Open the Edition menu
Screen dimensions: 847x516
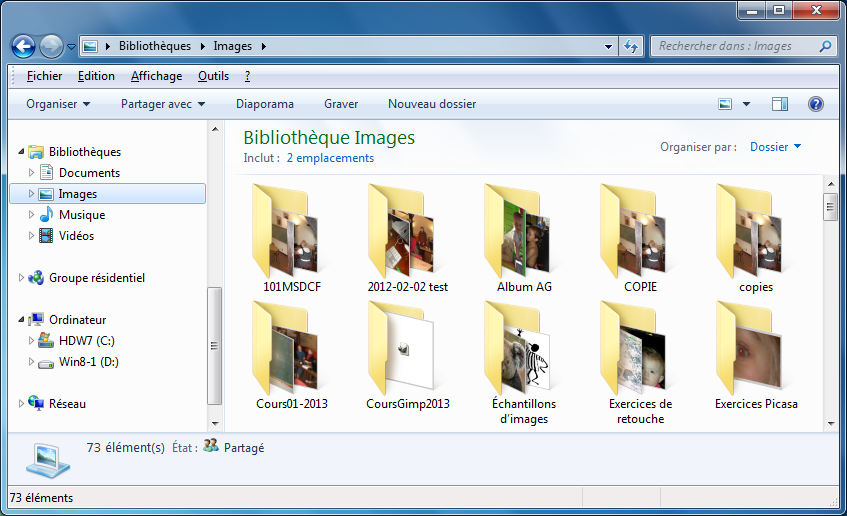tap(96, 76)
